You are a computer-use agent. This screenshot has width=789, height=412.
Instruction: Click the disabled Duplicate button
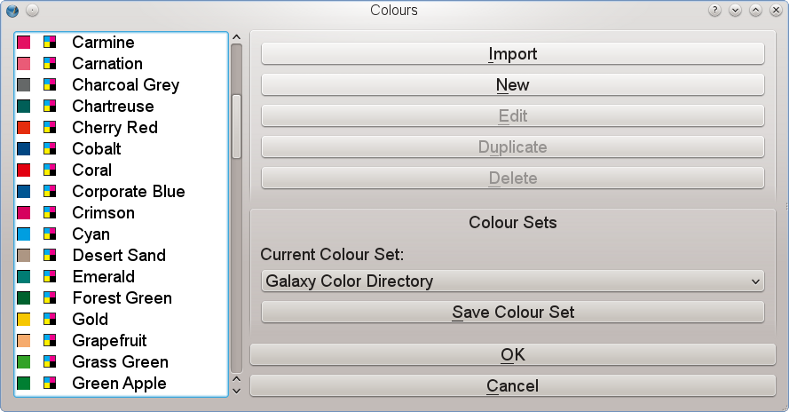pyautogui.click(x=513, y=147)
